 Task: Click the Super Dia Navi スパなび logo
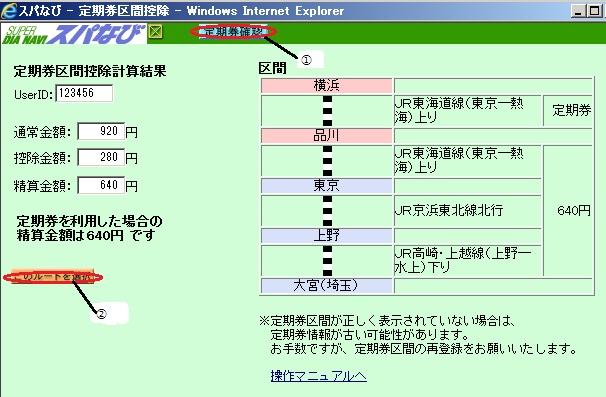pyautogui.click(x=74, y=34)
